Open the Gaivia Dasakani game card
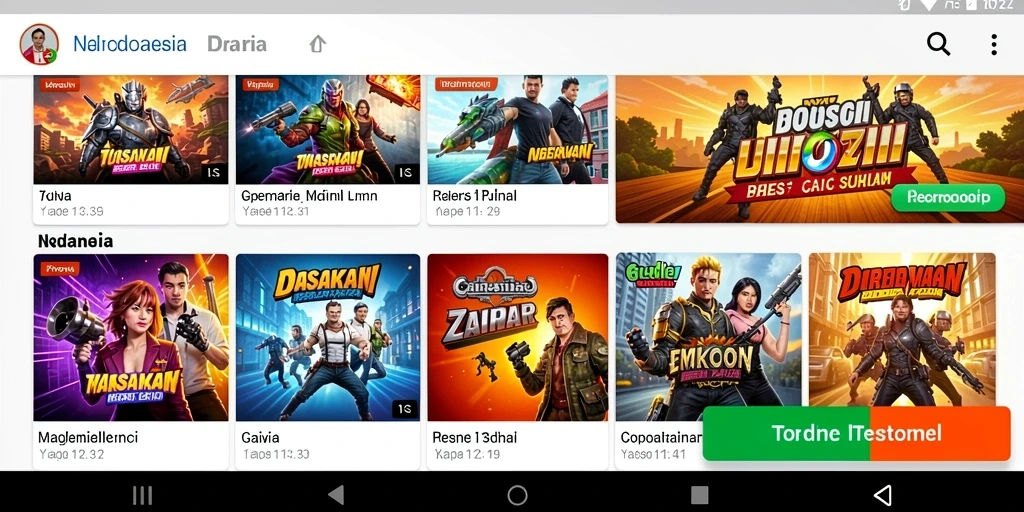The height and width of the screenshot is (512, 1024). [x=327, y=362]
